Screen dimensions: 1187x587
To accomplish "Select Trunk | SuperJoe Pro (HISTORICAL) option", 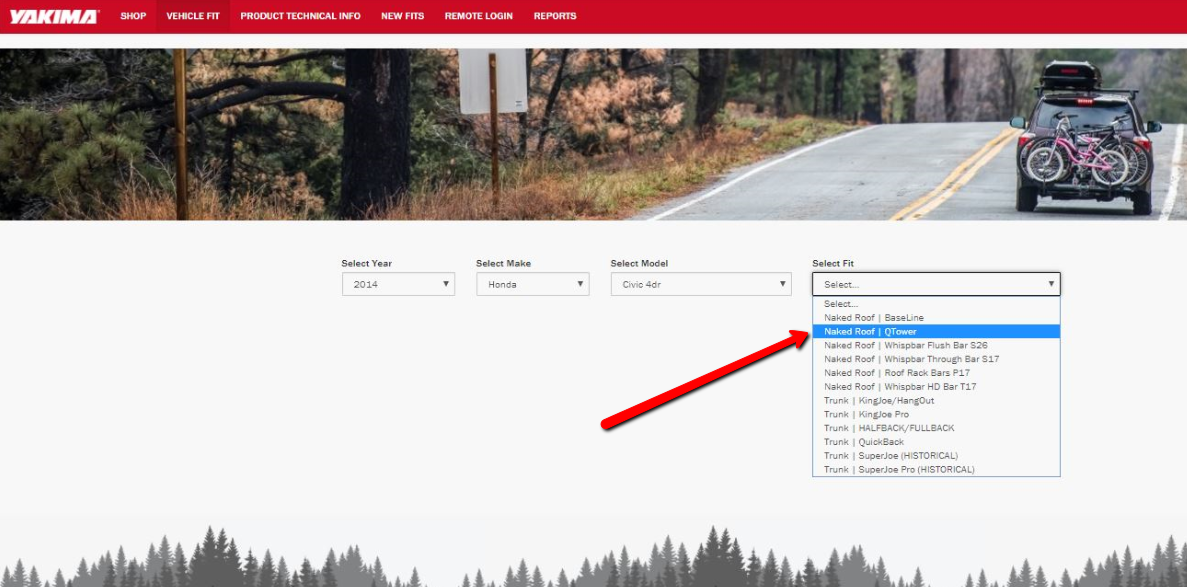I will point(936,470).
